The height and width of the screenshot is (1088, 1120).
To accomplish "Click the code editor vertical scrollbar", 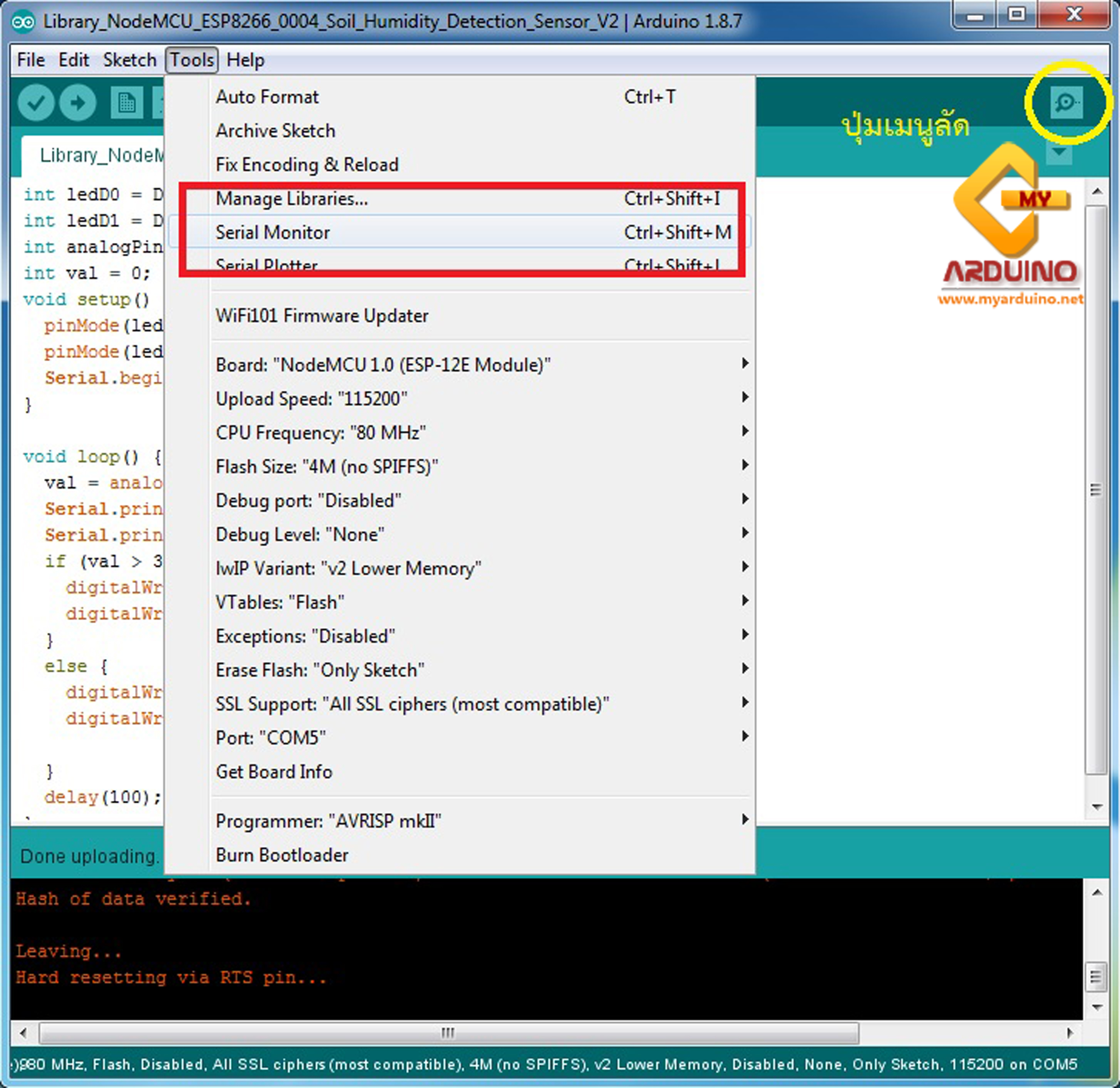I will (1096, 488).
